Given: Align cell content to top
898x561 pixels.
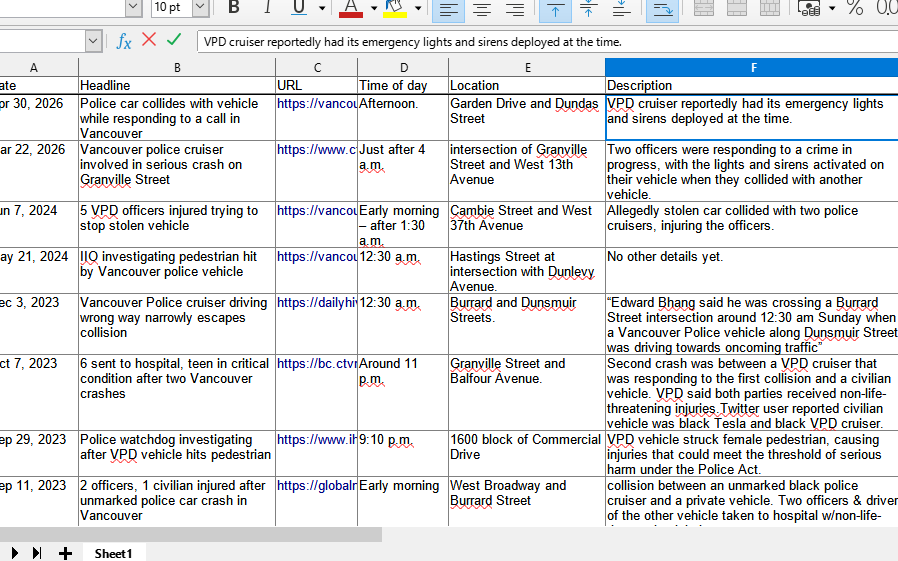Looking at the screenshot, I should click(x=555, y=9).
